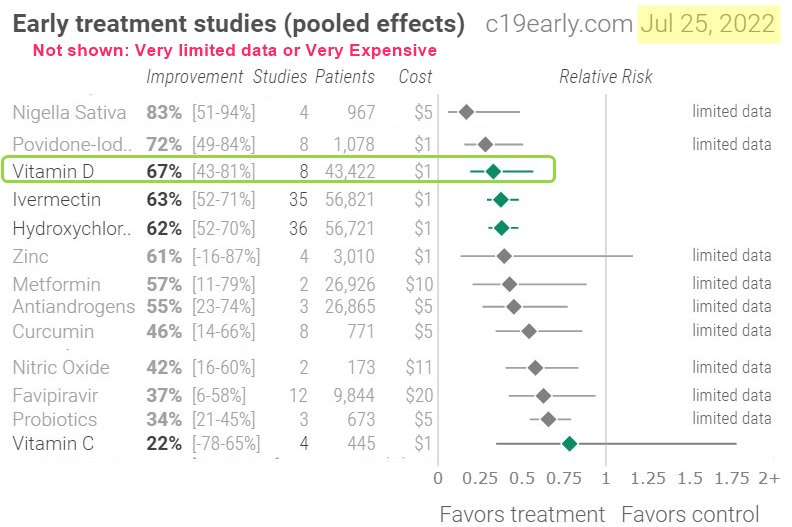Click the Patients column header

(x=345, y=77)
